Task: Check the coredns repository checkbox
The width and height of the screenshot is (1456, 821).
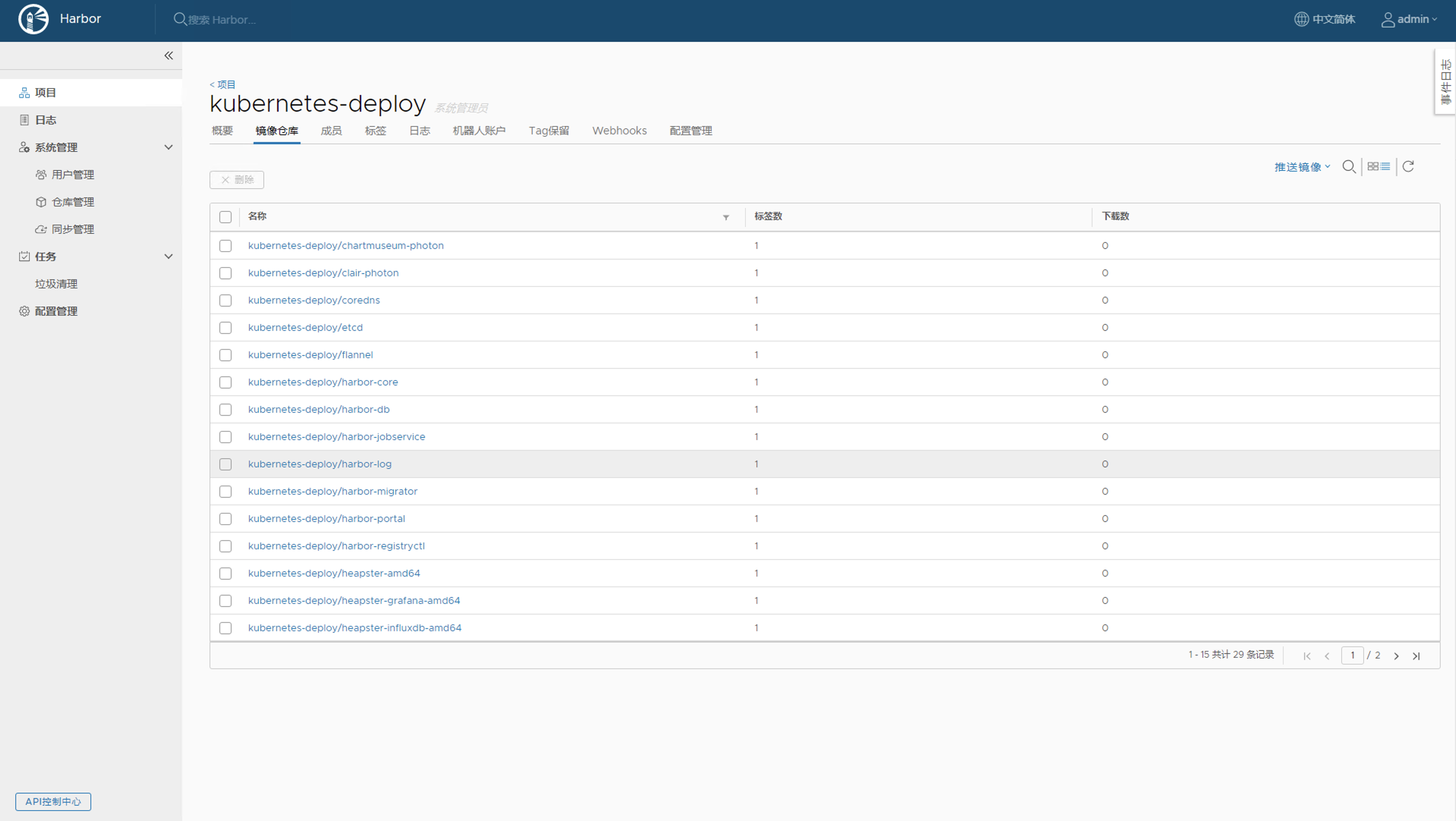Action: (x=225, y=300)
